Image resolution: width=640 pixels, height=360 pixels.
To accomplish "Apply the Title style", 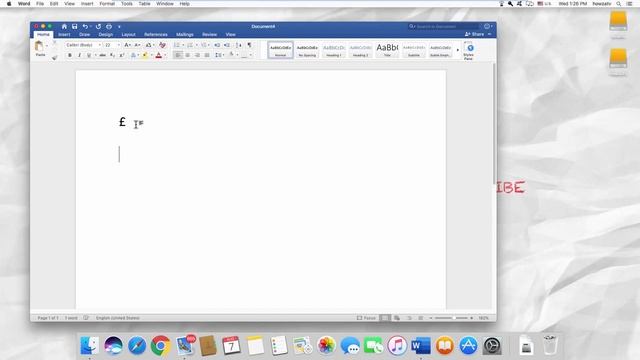I will (387, 50).
